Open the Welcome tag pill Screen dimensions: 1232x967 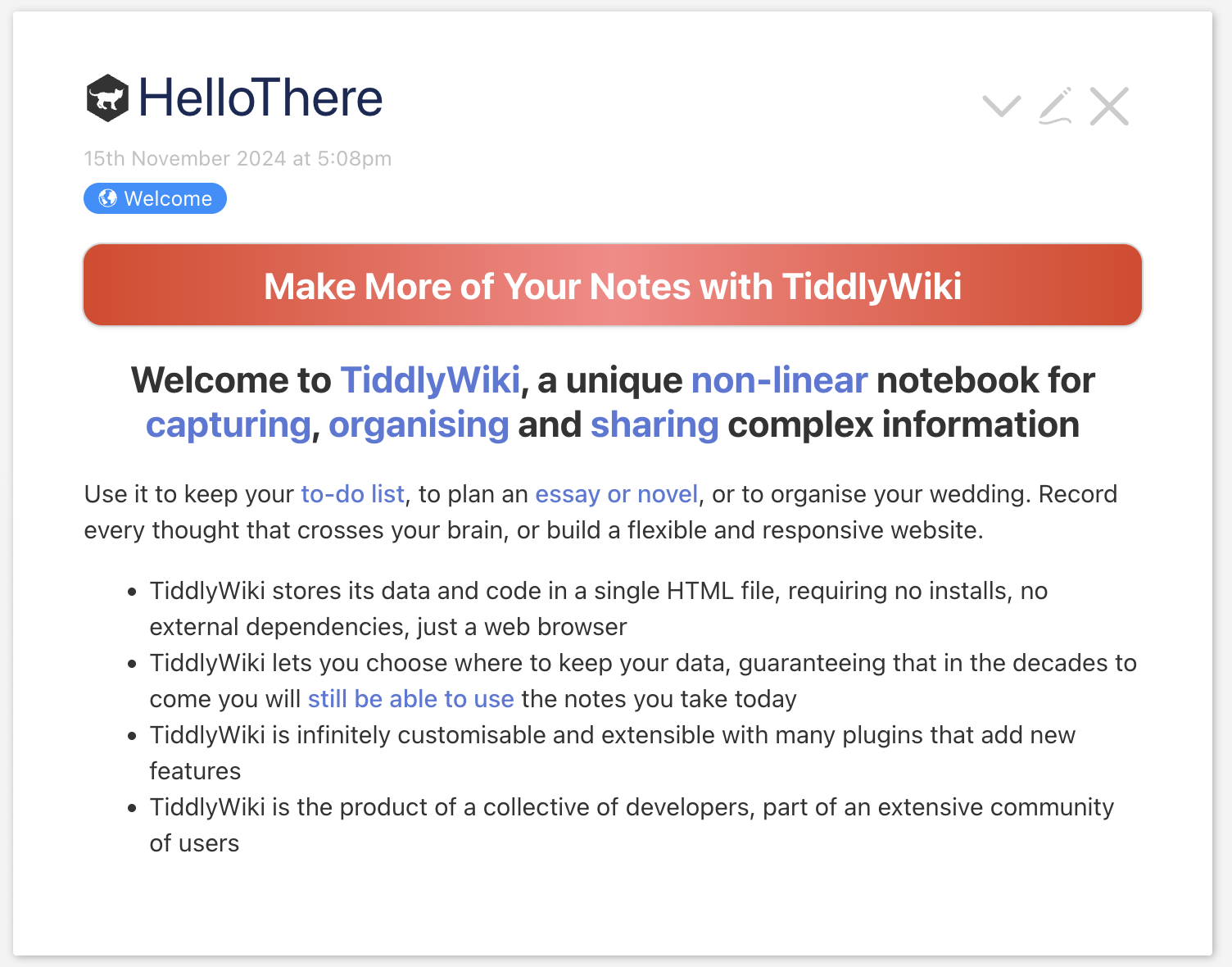tap(155, 198)
